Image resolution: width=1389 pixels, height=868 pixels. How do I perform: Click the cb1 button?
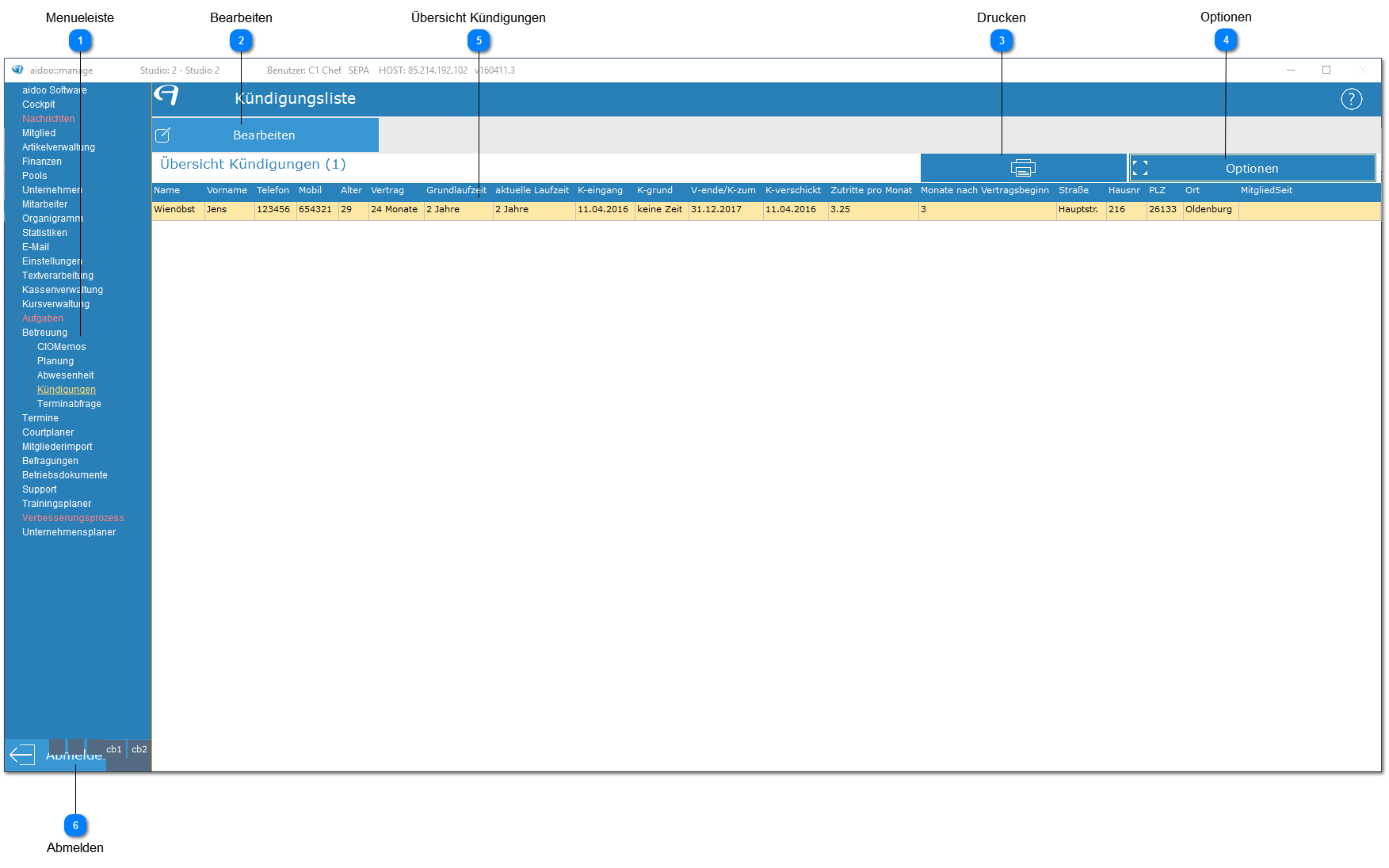(x=114, y=749)
